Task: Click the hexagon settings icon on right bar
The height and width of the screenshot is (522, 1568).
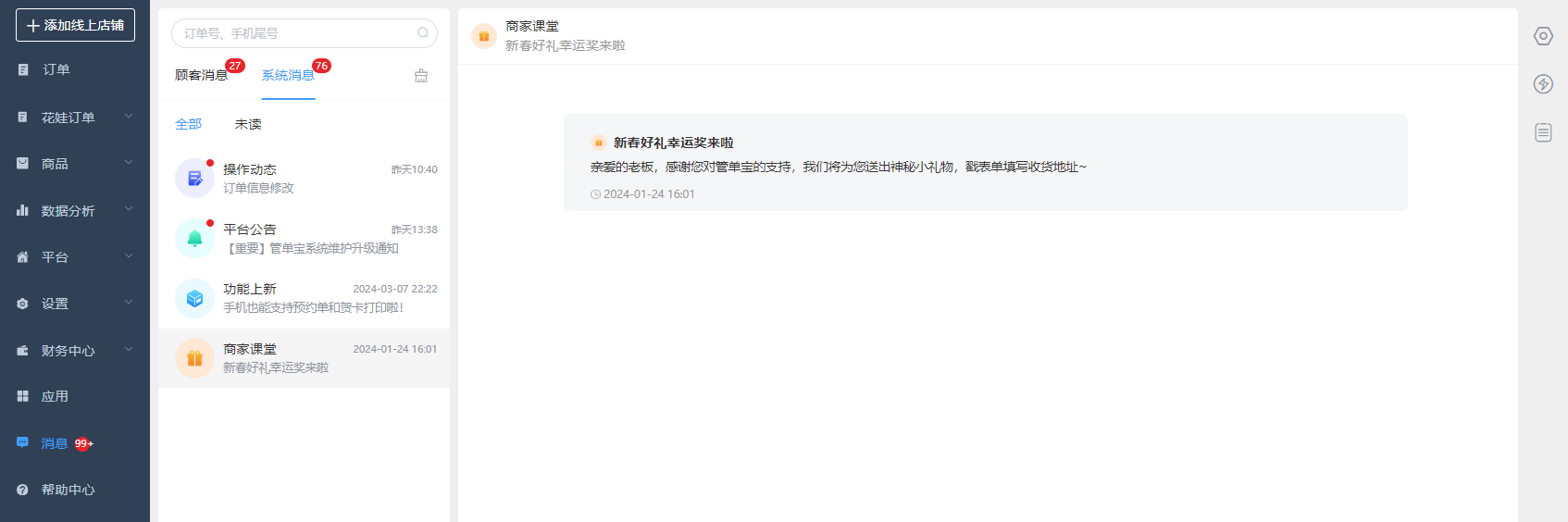Action: point(1543,36)
